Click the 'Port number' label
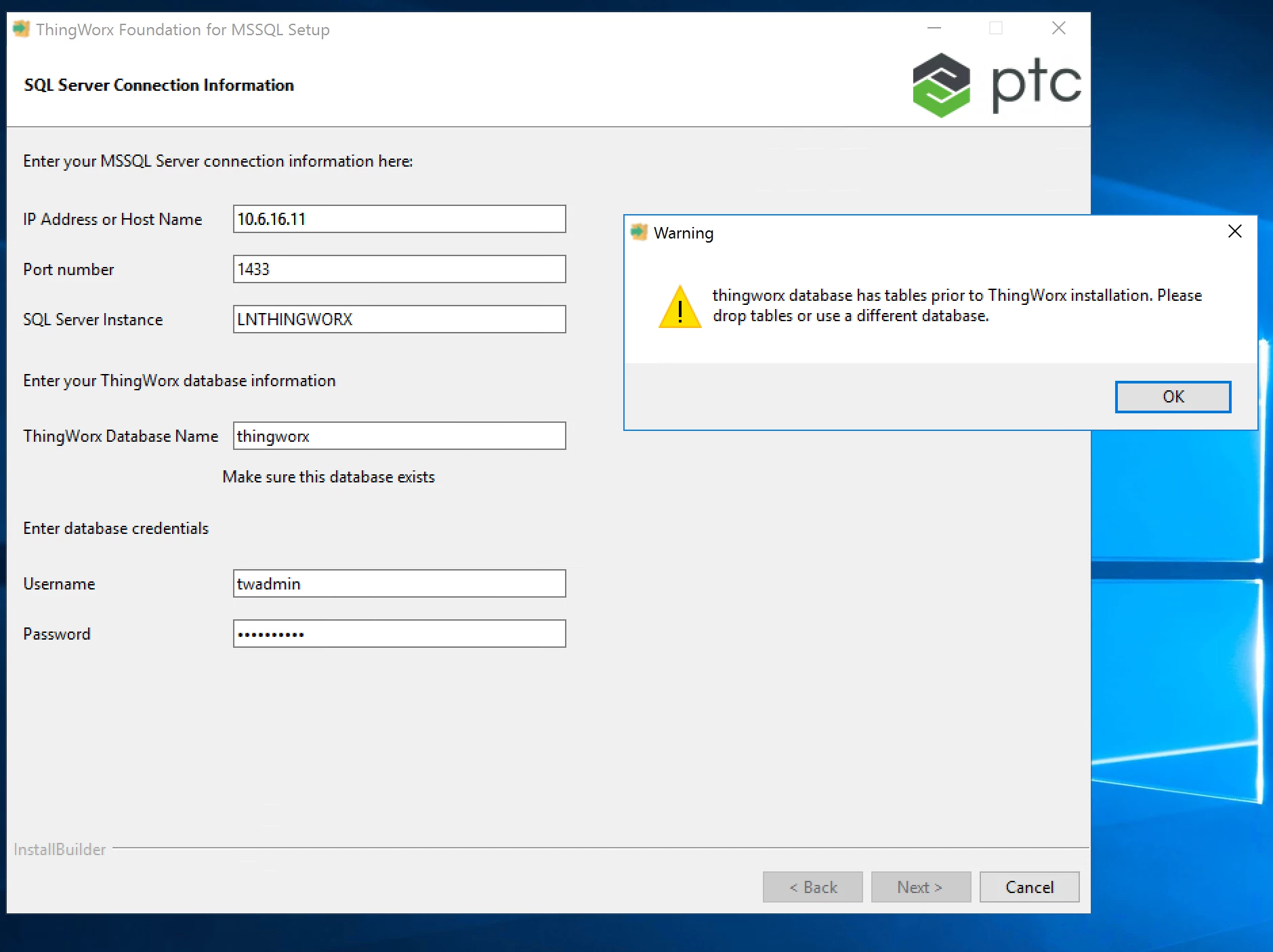The width and height of the screenshot is (1273, 952). pos(68,269)
